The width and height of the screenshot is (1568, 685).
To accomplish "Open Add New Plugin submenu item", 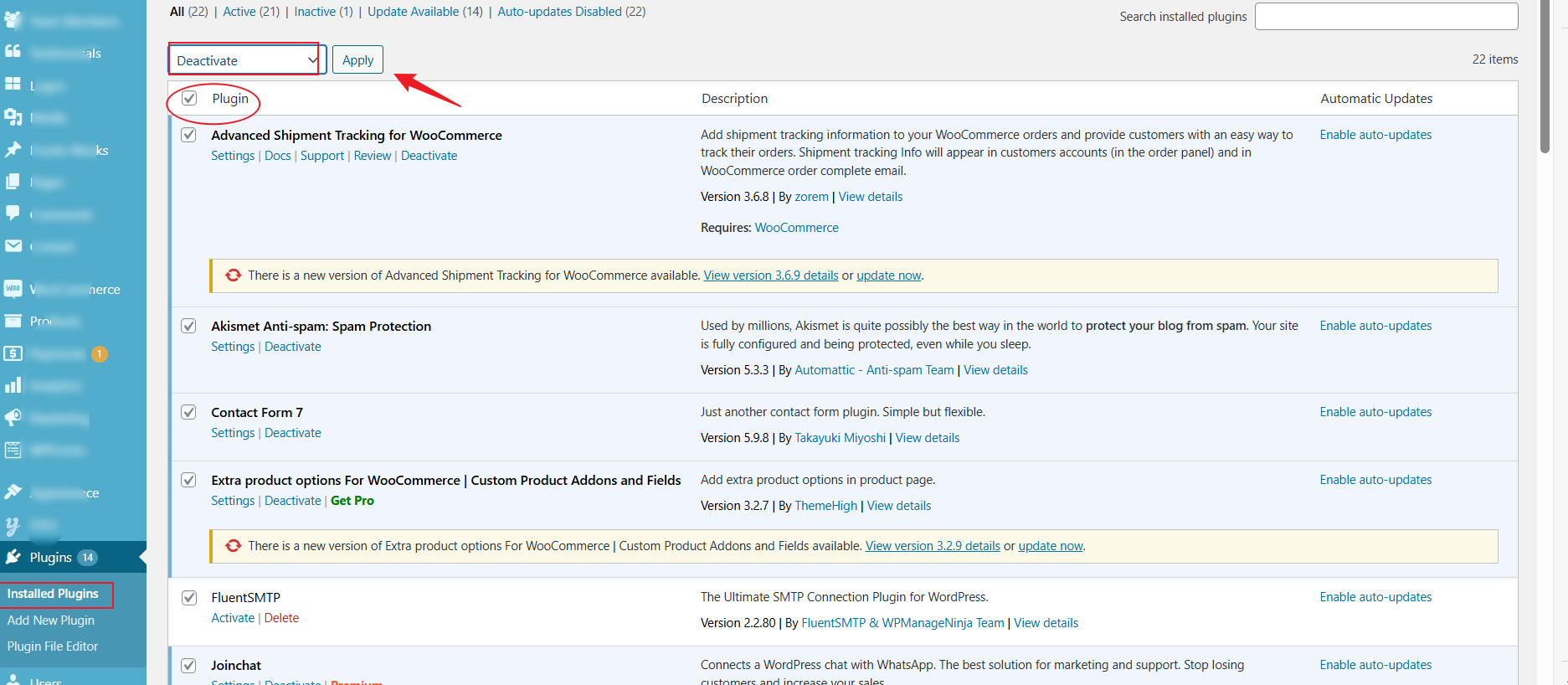I will [50, 621].
